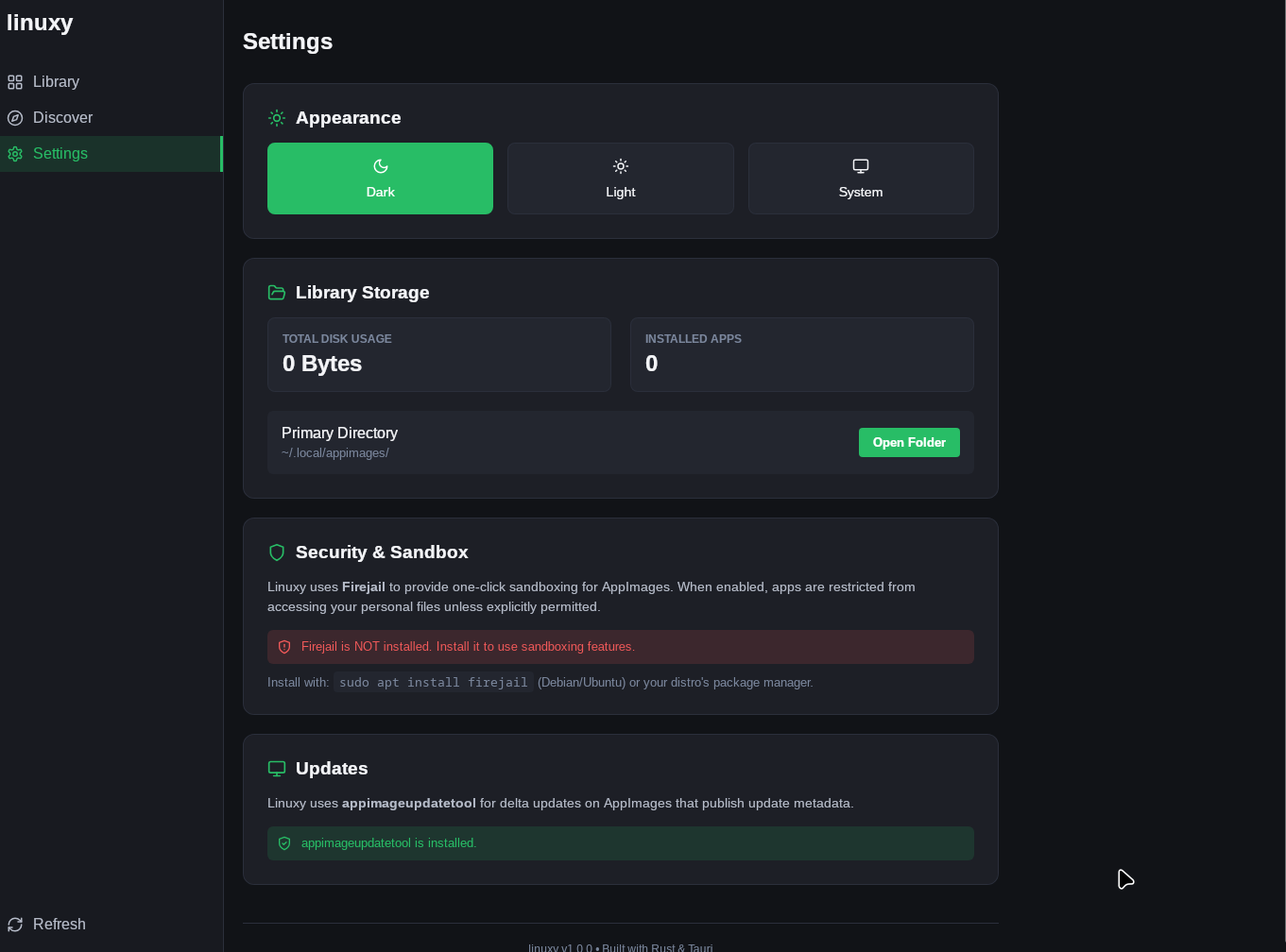Click the Total Disk Usage 0 Bytes value
1286x952 pixels.
tap(322, 364)
